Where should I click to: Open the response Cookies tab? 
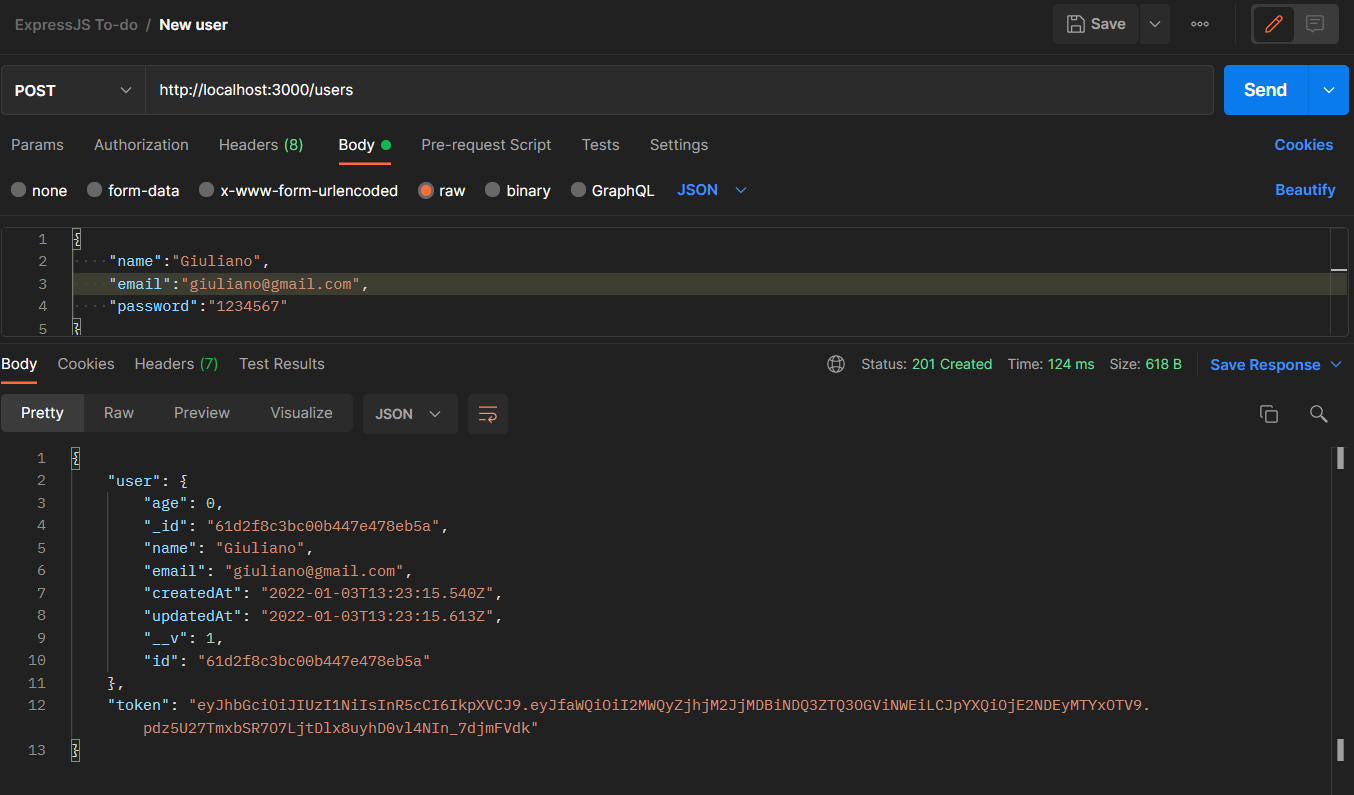[86, 364]
